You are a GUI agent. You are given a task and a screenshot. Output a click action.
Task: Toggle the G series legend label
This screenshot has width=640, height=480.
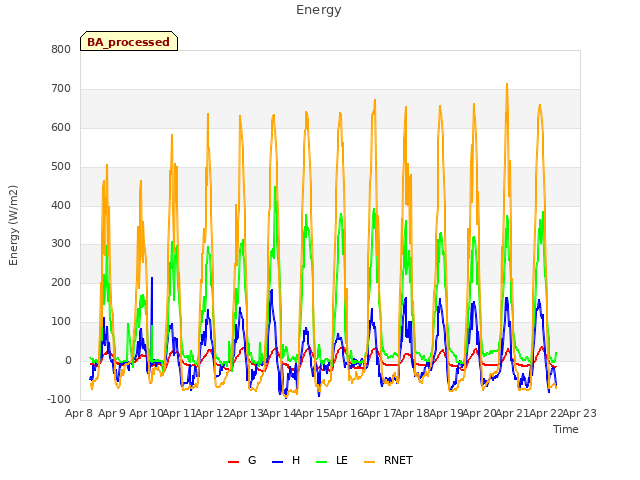(252, 460)
